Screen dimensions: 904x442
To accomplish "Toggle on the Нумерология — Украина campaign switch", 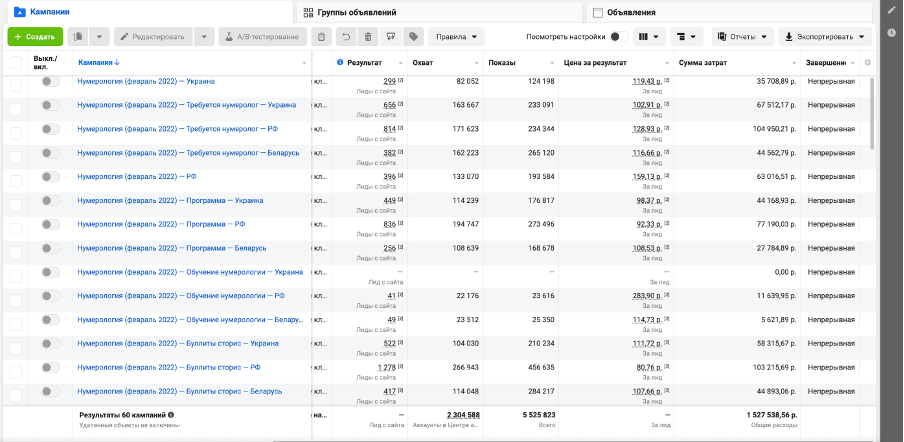I will pos(50,81).
